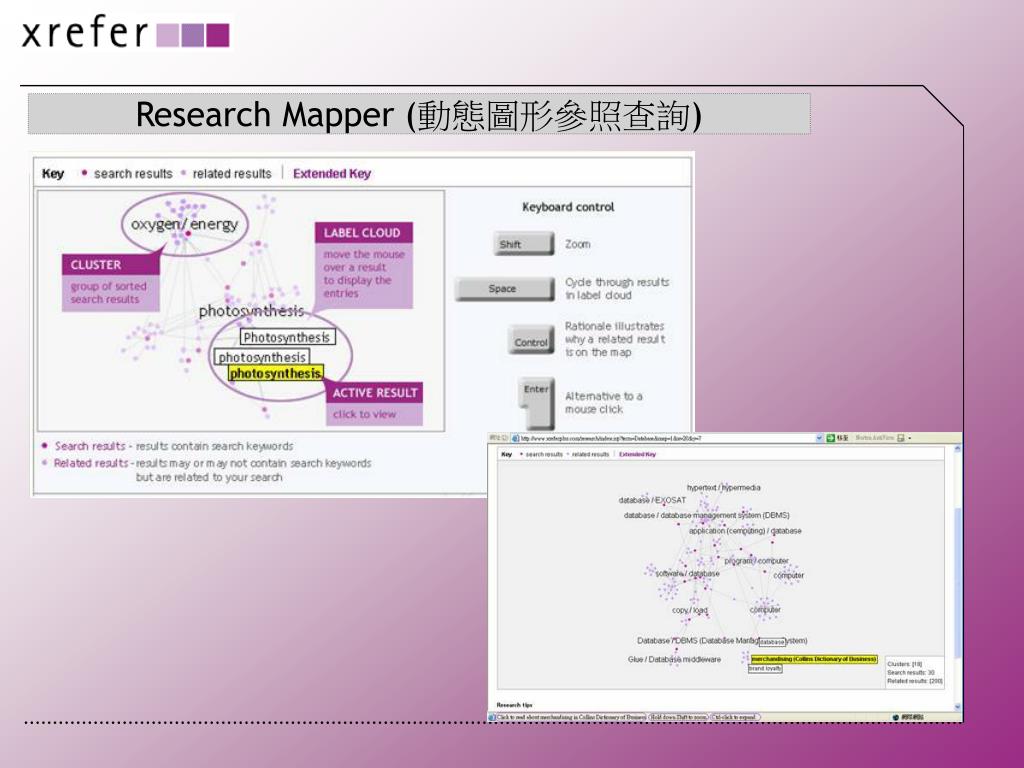Click the CLUSTER callout box

(110, 283)
